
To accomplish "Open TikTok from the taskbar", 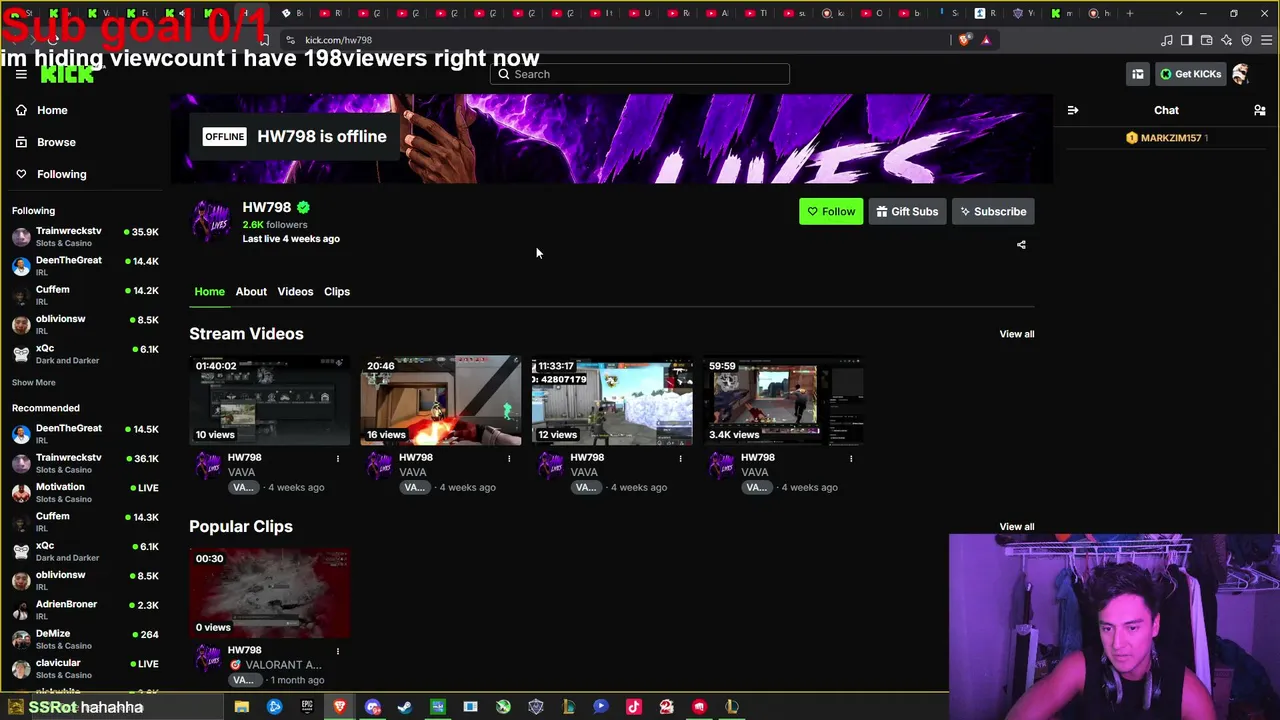I will tap(634, 707).
